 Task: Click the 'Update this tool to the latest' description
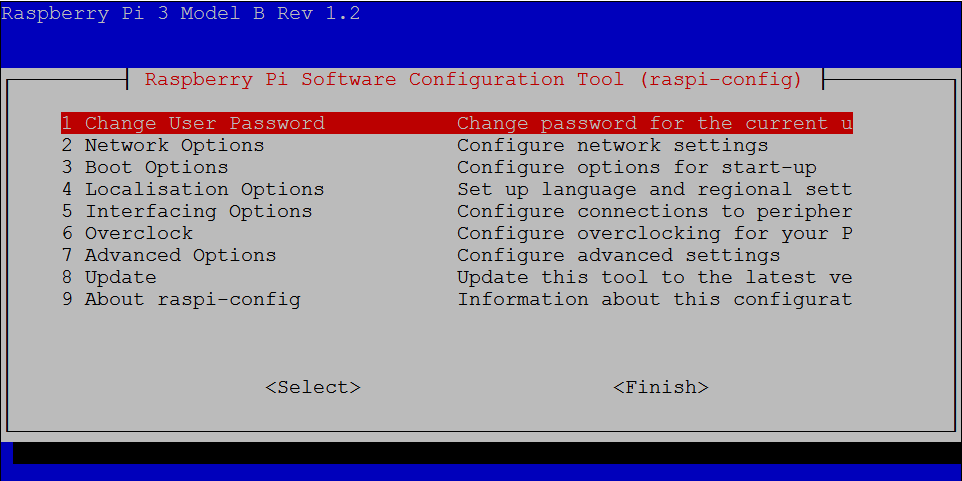[654, 277]
